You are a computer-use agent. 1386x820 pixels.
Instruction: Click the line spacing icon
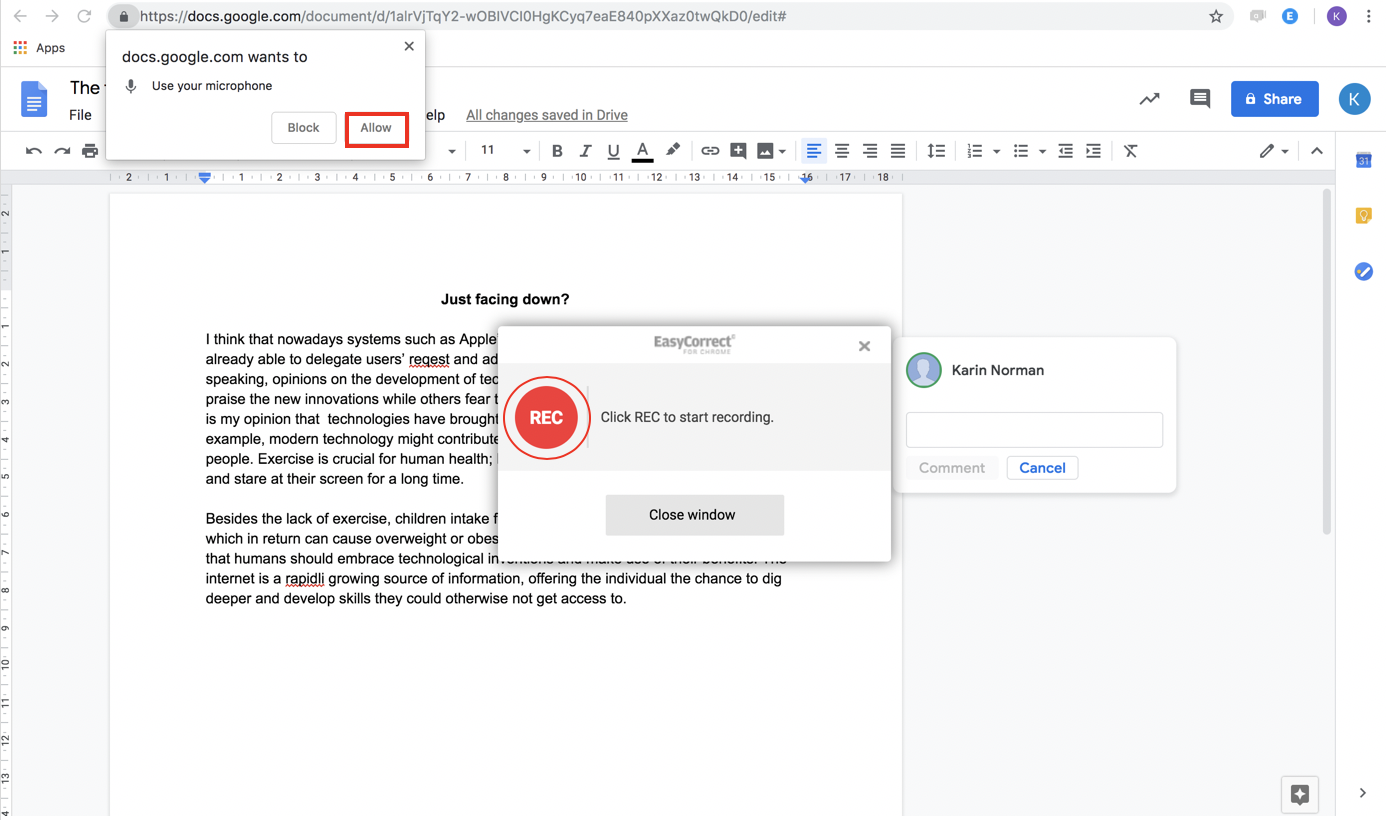[936, 151]
